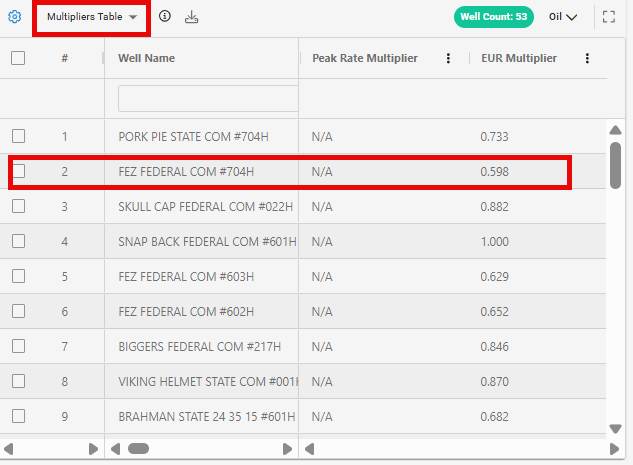
Task: Toggle the fullscreen expand icon
Action: click(x=609, y=17)
